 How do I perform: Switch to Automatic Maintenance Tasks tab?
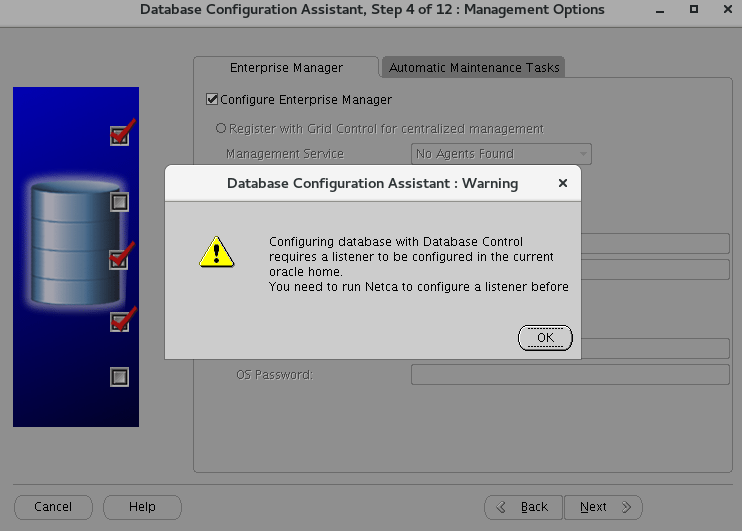(474, 68)
